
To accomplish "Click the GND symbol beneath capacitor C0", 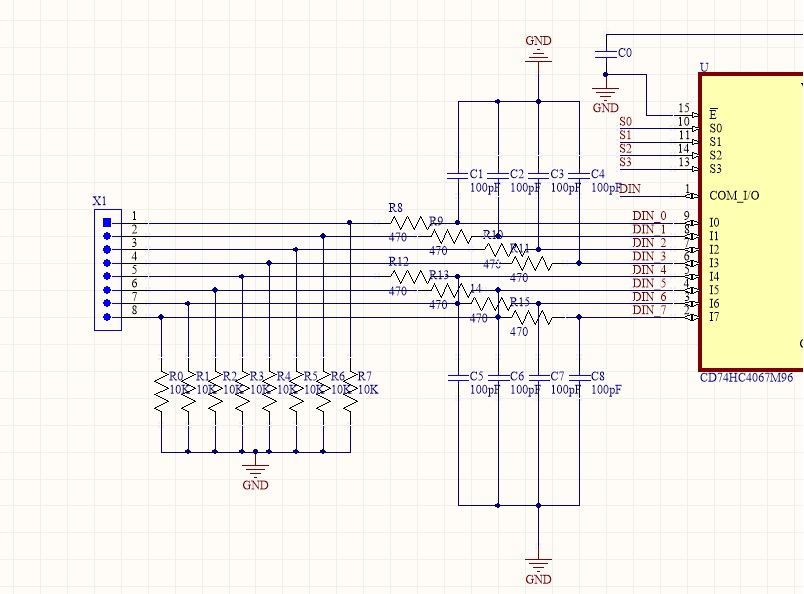I will pyautogui.click(x=606, y=98).
